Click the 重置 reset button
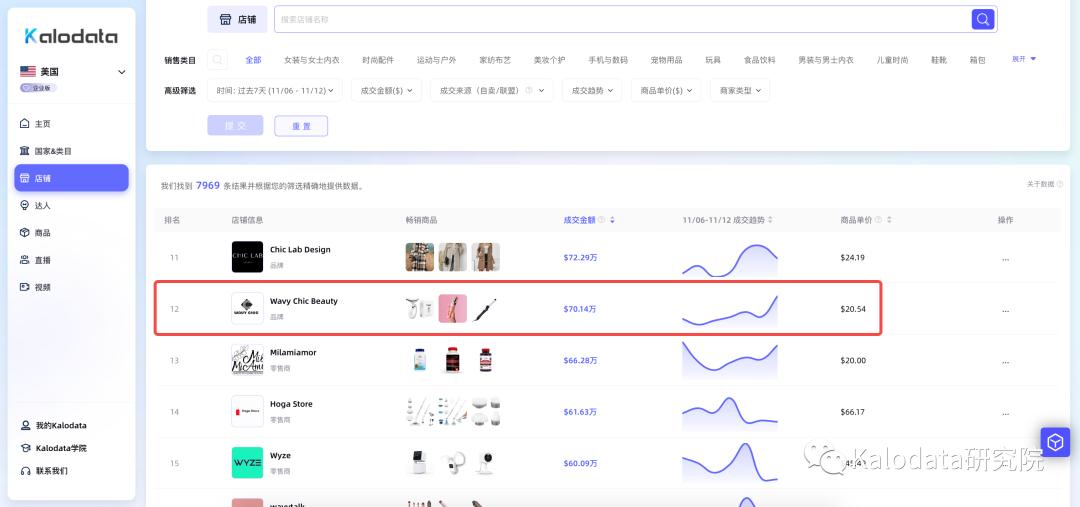Screen dimensions: 1080x507 [x=301, y=126]
